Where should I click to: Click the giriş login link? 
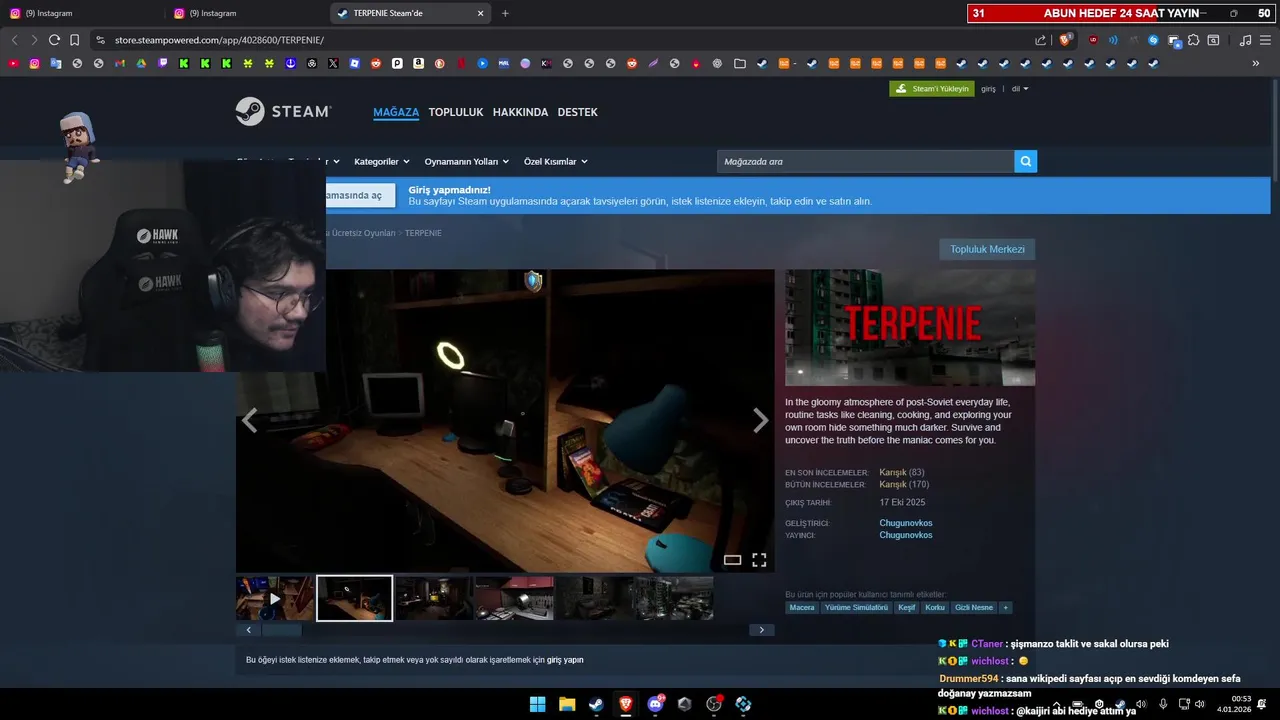pyautogui.click(x=988, y=89)
